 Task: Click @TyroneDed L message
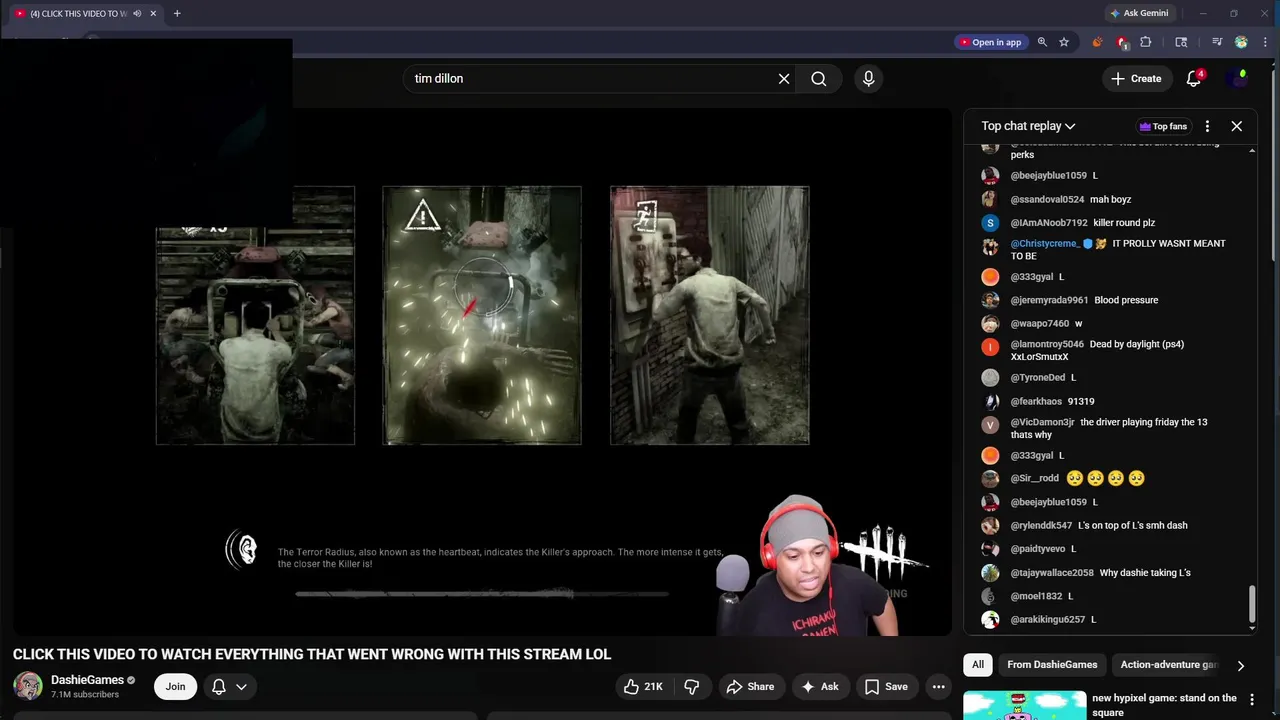coord(1110,378)
